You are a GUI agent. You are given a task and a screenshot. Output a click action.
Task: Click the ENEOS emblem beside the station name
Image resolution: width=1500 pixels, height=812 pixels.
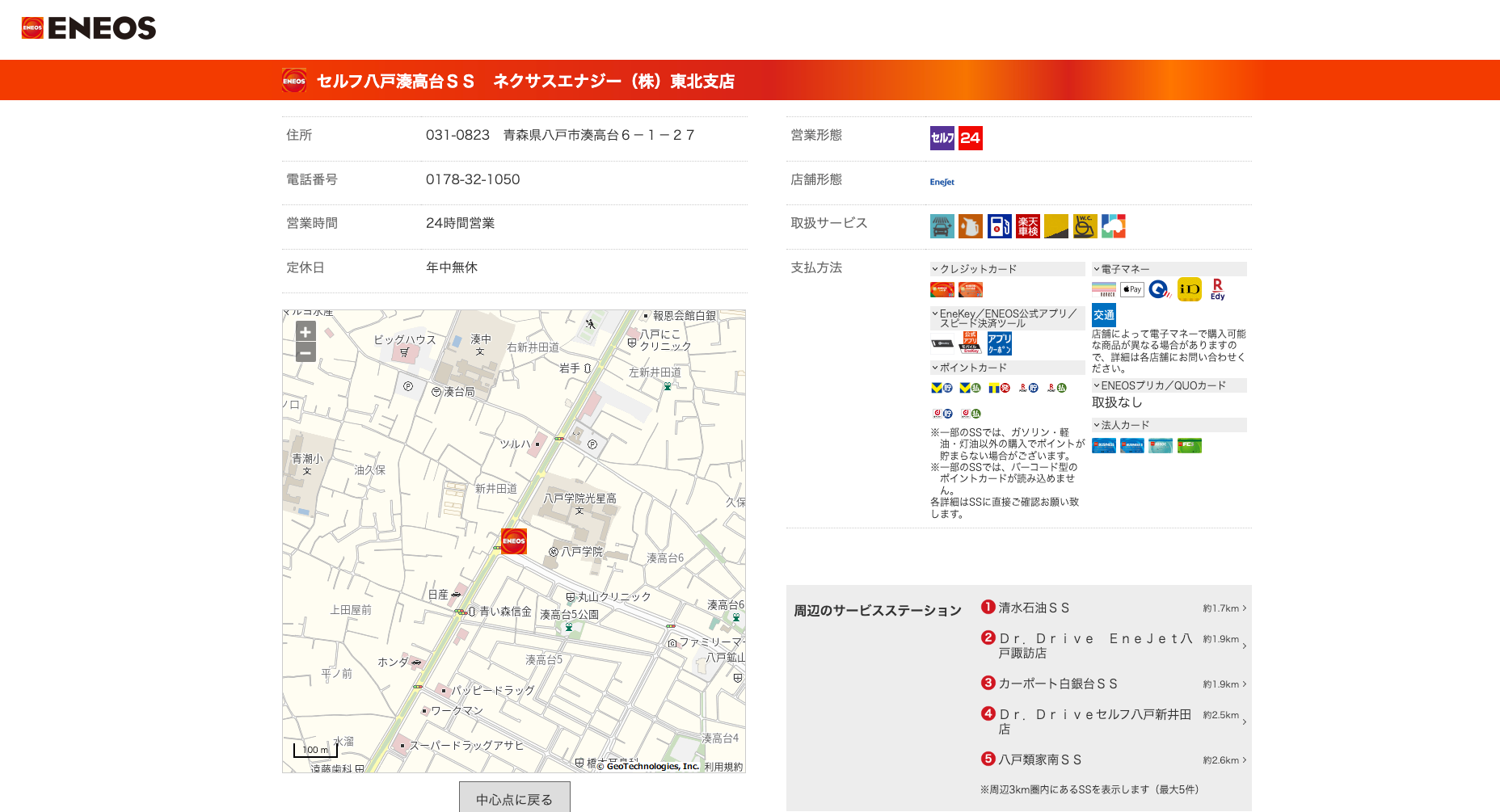point(294,81)
